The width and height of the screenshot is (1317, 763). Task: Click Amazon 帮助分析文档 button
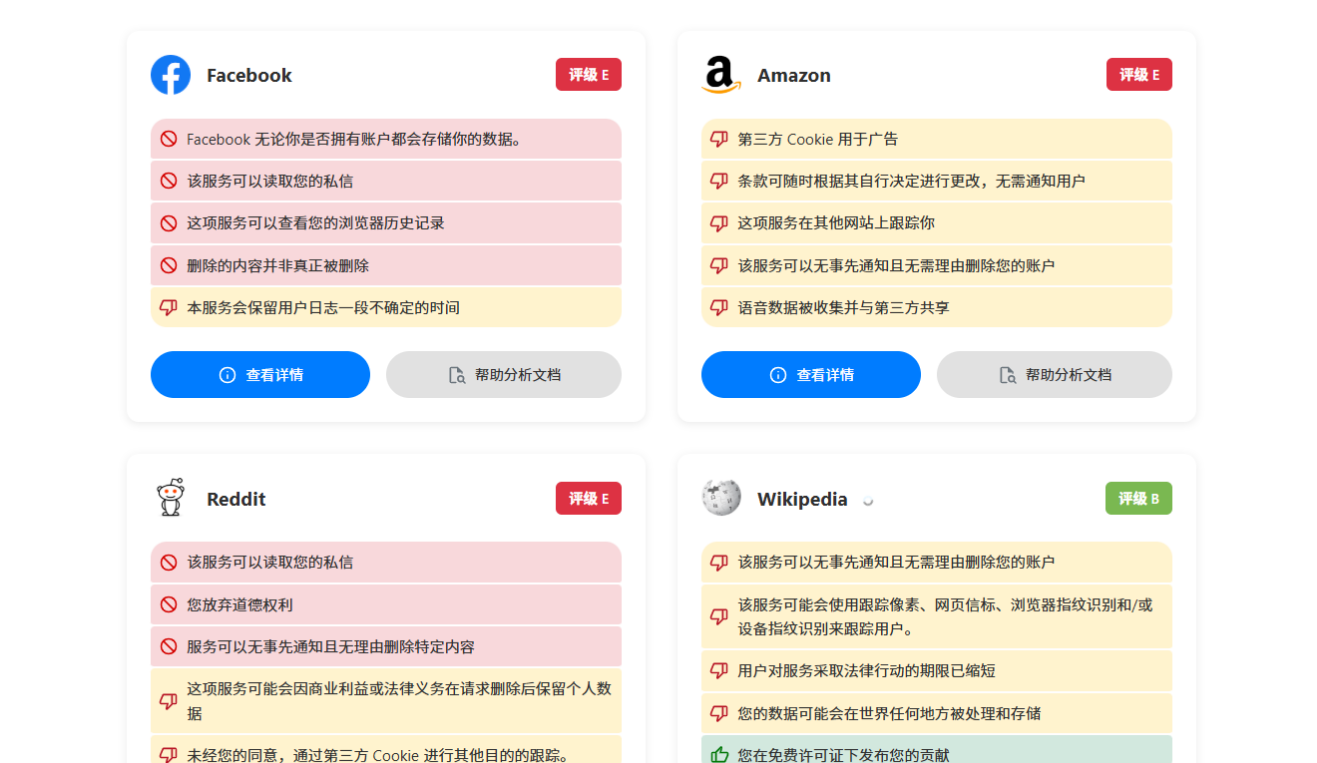pyautogui.click(x=1054, y=375)
